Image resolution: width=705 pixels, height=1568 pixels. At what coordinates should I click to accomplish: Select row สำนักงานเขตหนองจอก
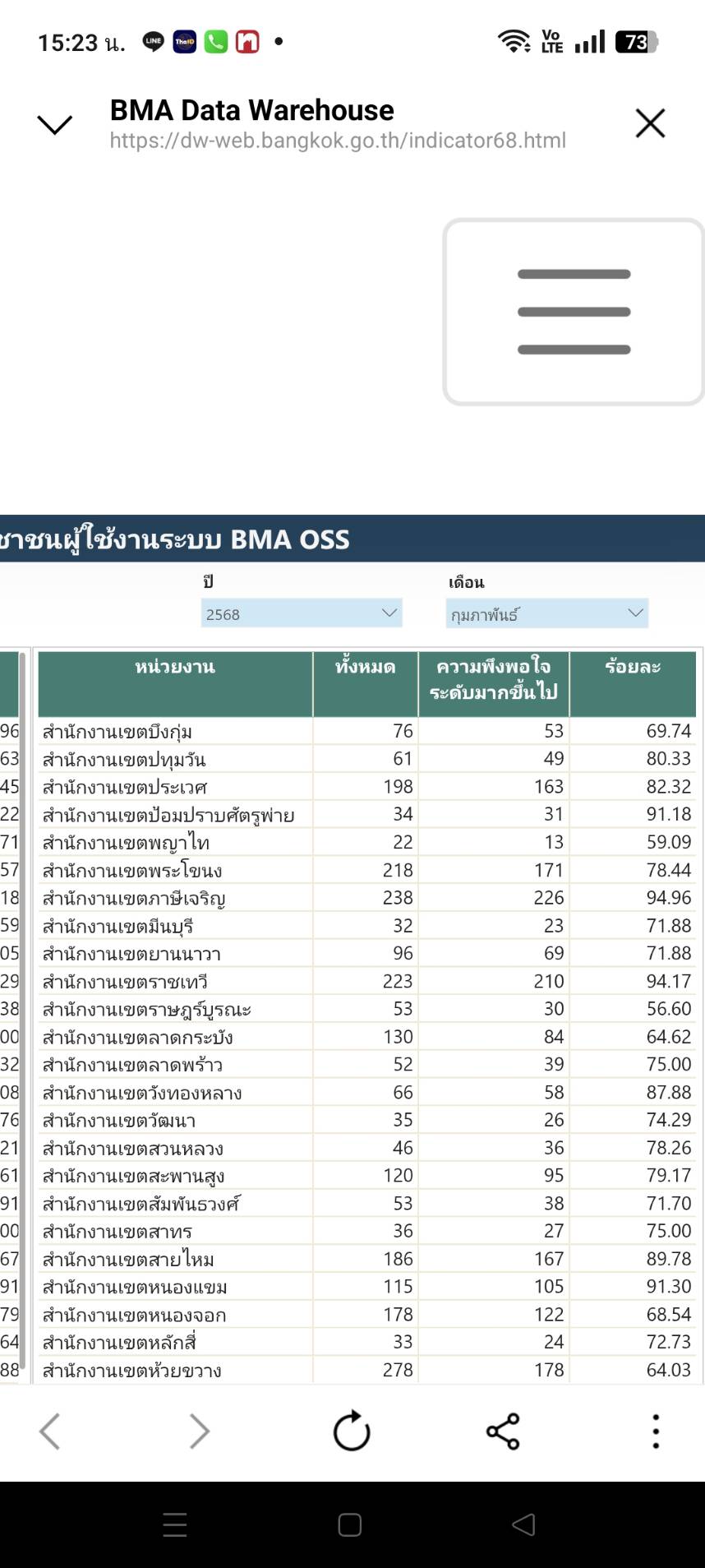[x=366, y=1315]
